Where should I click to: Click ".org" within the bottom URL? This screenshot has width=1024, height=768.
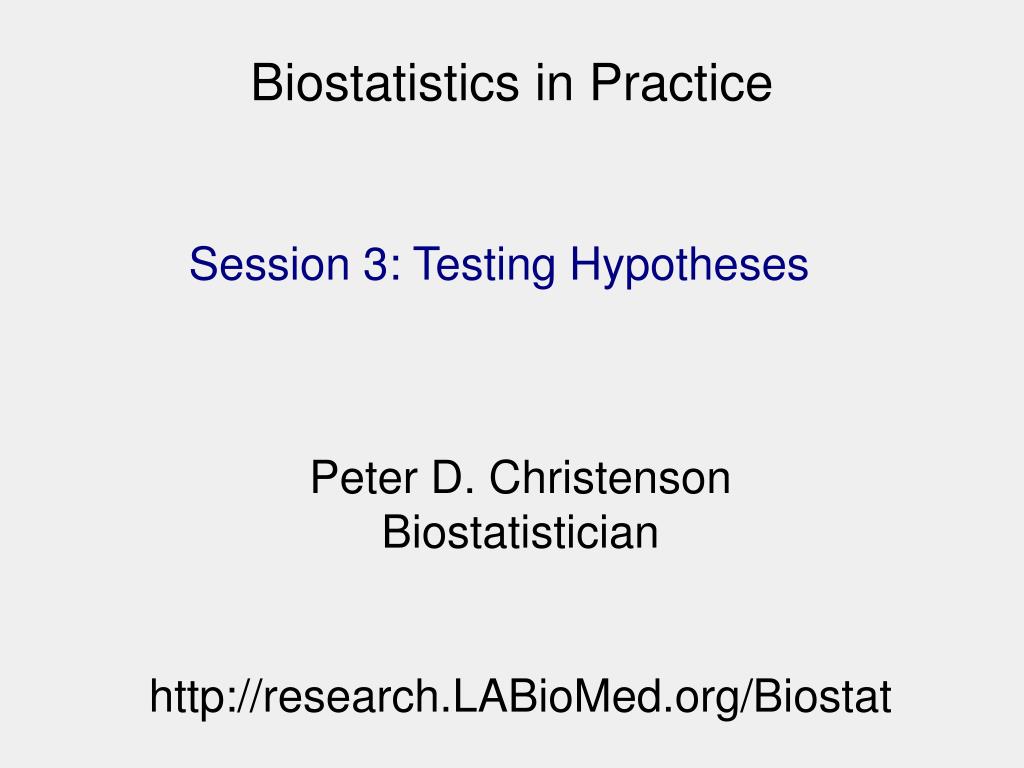point(703,699)
